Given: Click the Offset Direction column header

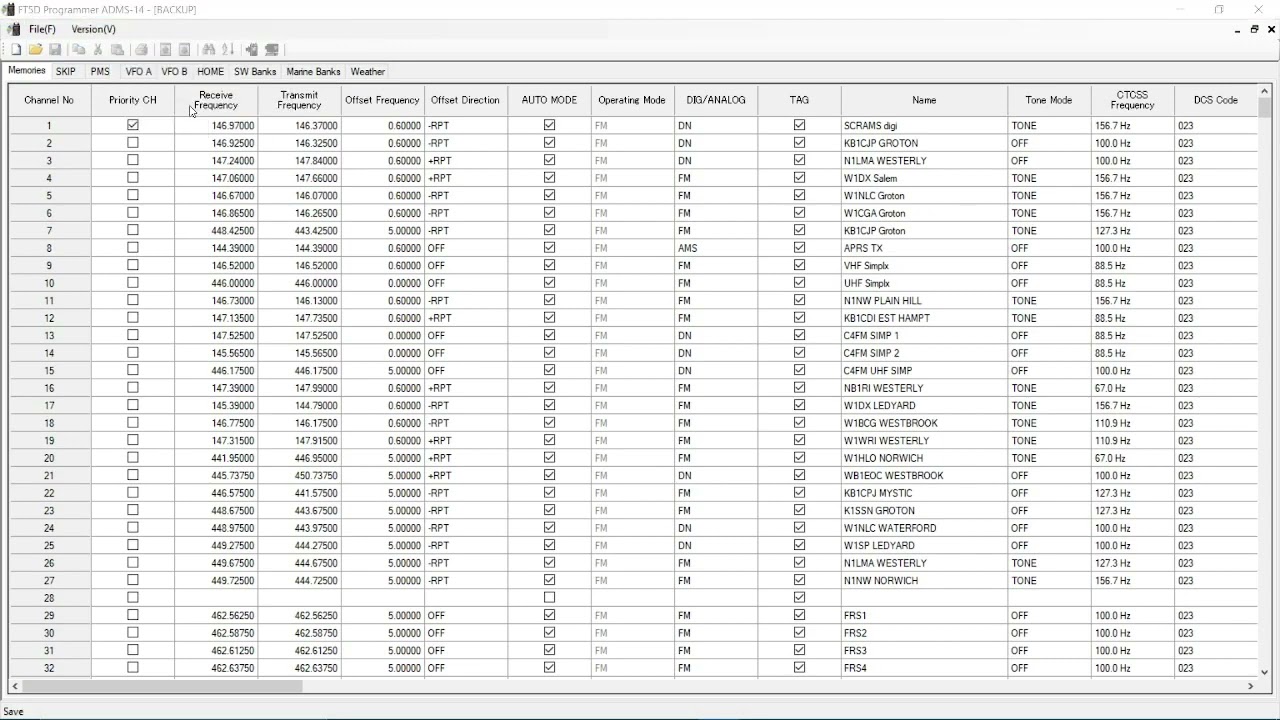Looking at the screenshot, I should (465, 100).
